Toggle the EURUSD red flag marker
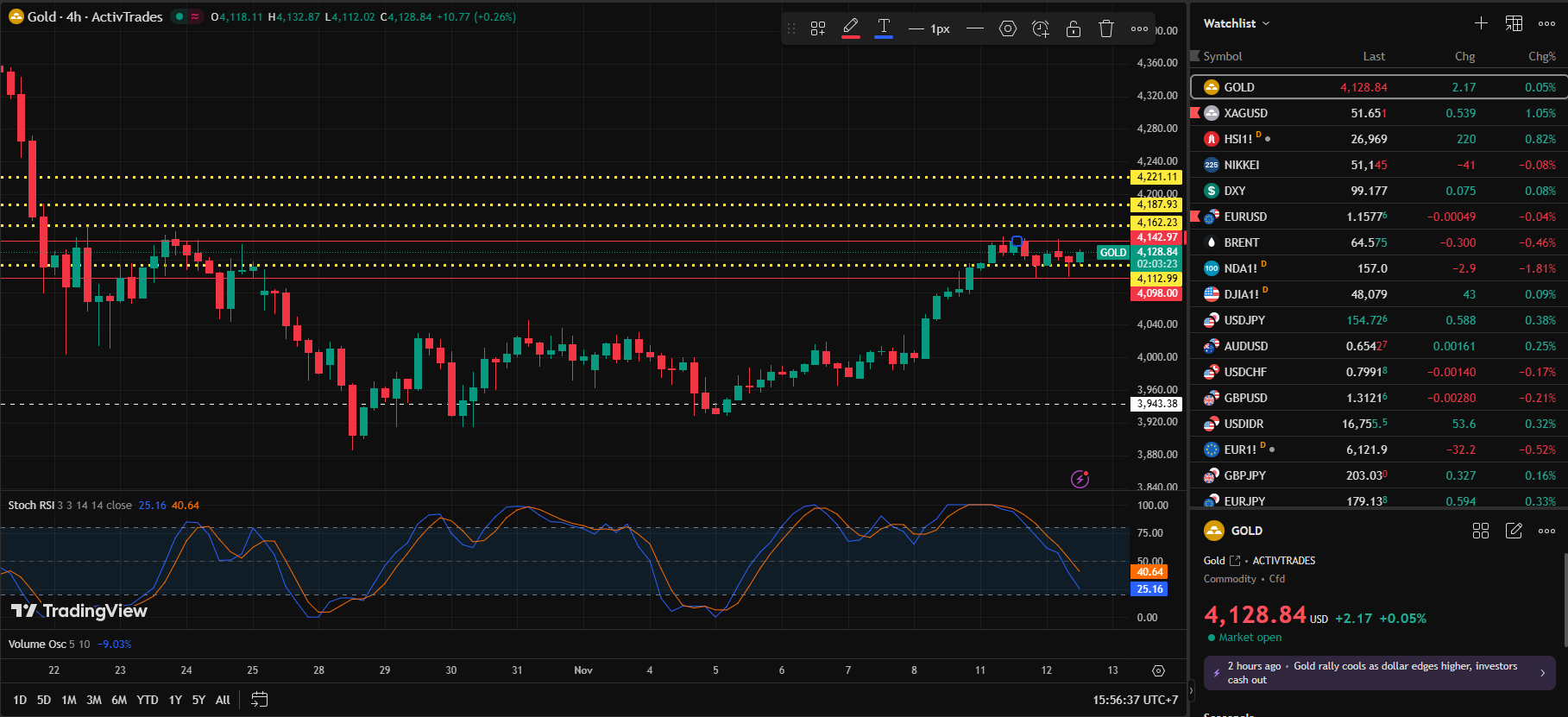1568x717 pixels. click(x=1195, y=217)
